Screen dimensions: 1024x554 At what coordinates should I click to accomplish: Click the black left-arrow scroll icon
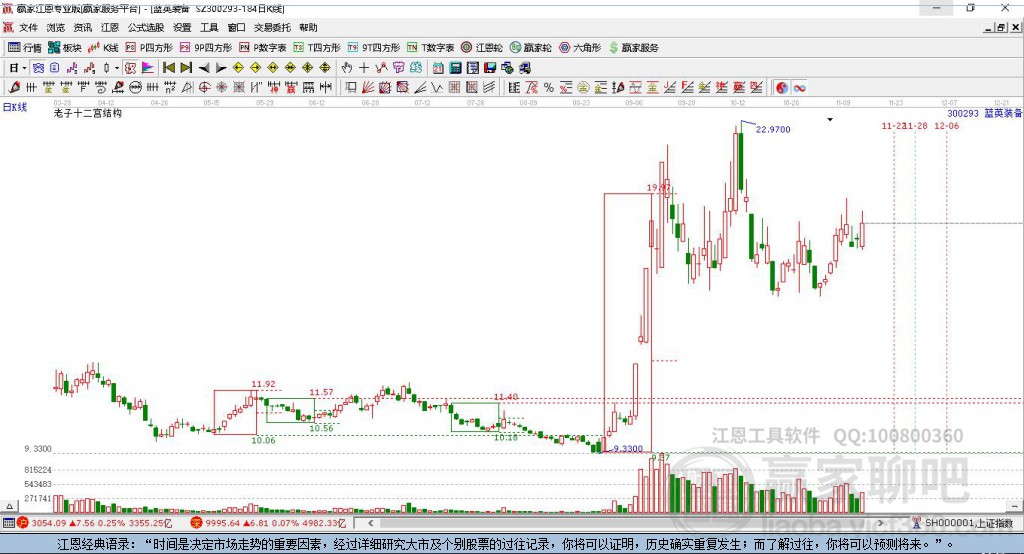pos(204,68)
